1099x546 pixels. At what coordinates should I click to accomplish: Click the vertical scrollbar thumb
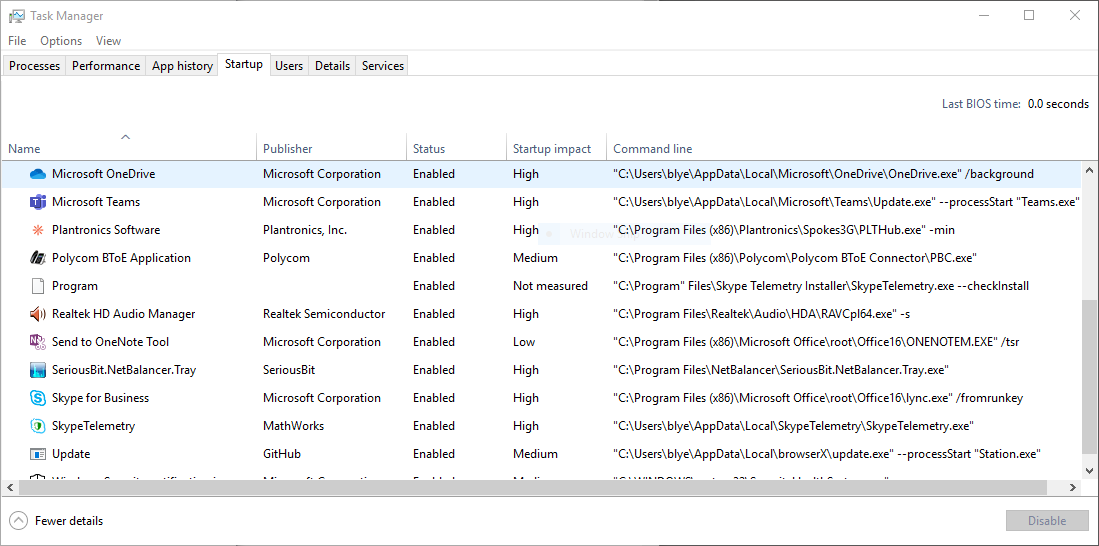point(1090,377)
